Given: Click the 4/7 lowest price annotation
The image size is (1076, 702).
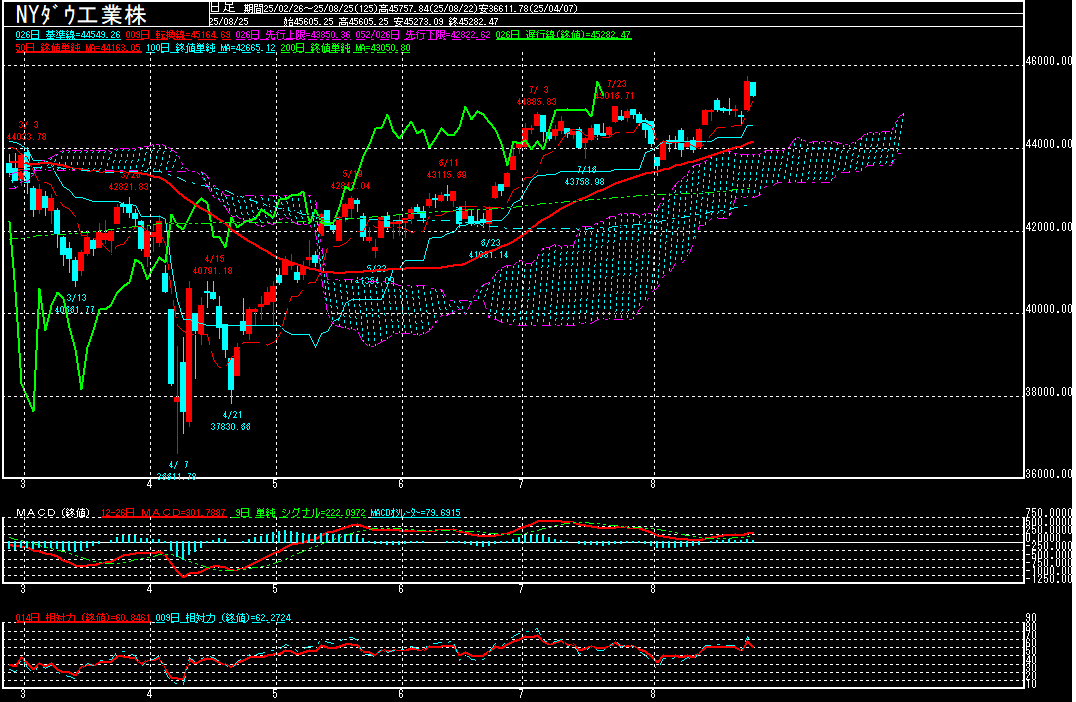Looking at the screenshot, I should 177,471.
